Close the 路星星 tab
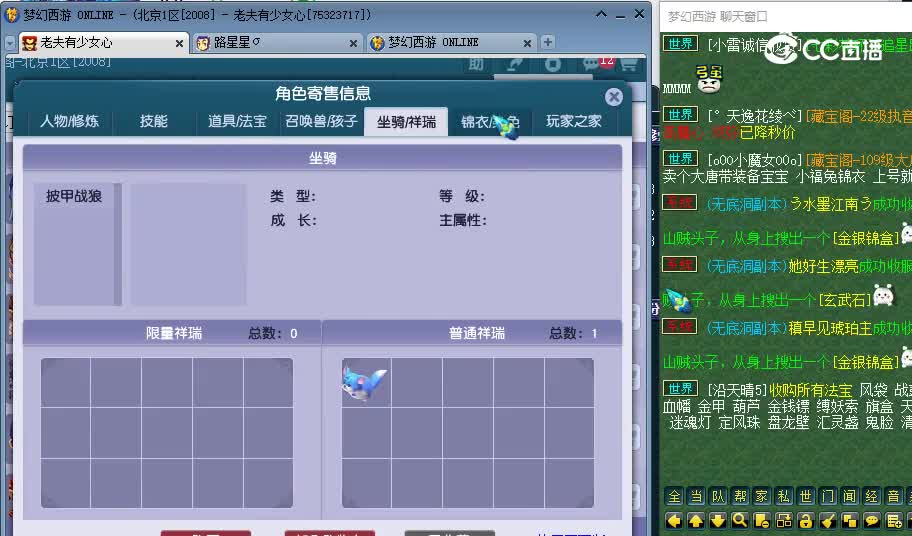Image resolution: width=912 pixels, height=536 pixels. 353,44
